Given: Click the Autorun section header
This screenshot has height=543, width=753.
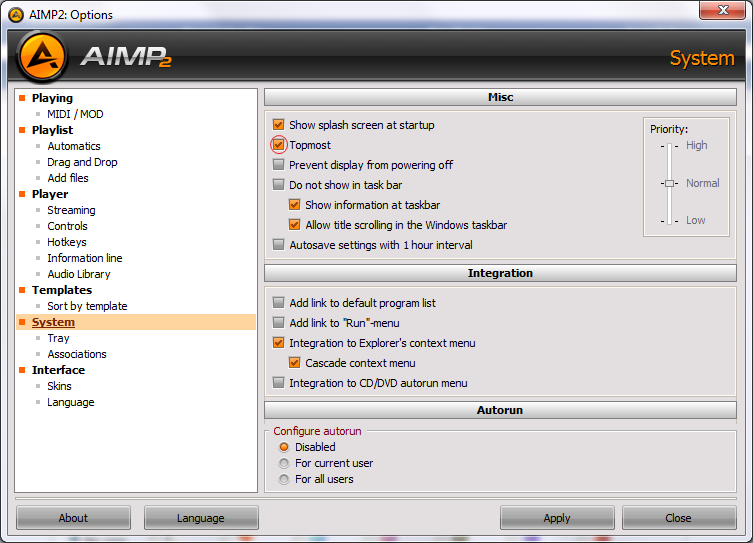Looking at the screenshot, I should (x=500, y=410).
